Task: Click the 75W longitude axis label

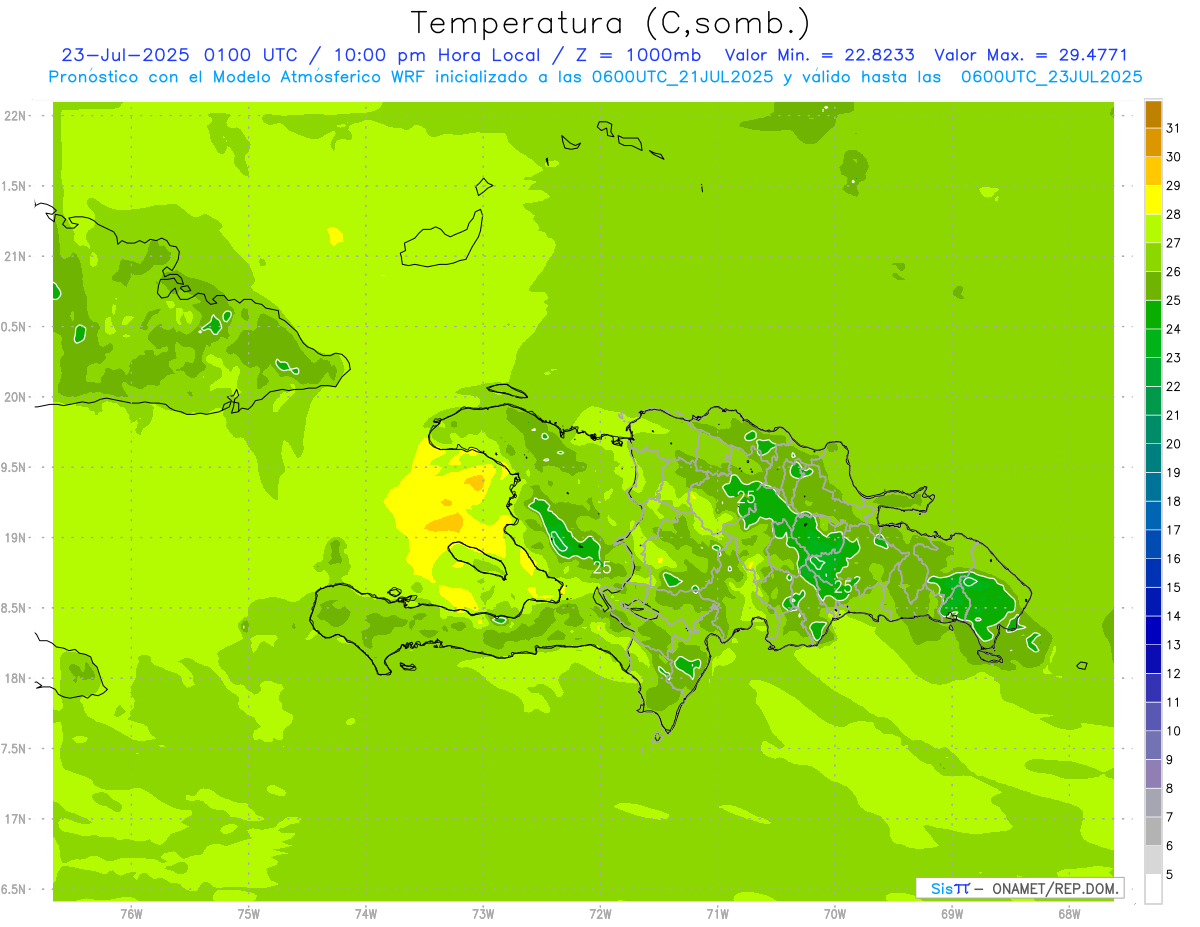Action: (248, 914)
